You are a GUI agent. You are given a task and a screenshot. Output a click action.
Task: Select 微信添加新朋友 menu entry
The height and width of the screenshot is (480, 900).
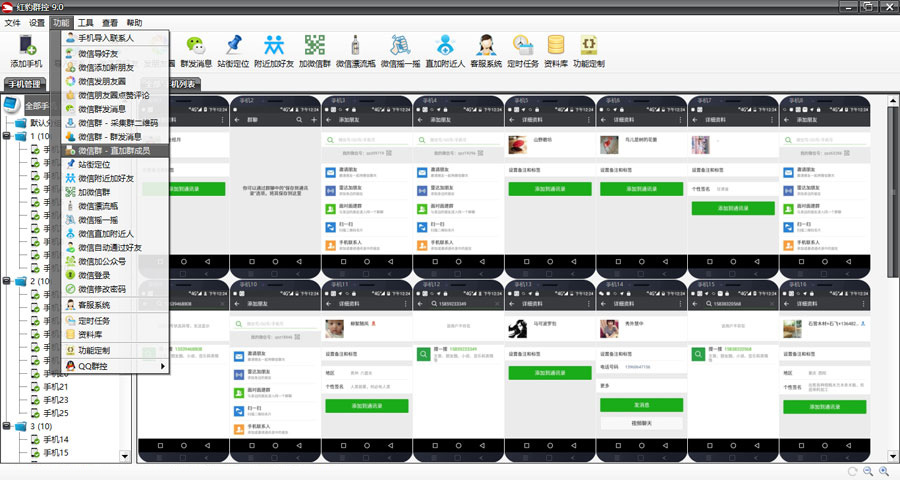[x=115, y=67]
